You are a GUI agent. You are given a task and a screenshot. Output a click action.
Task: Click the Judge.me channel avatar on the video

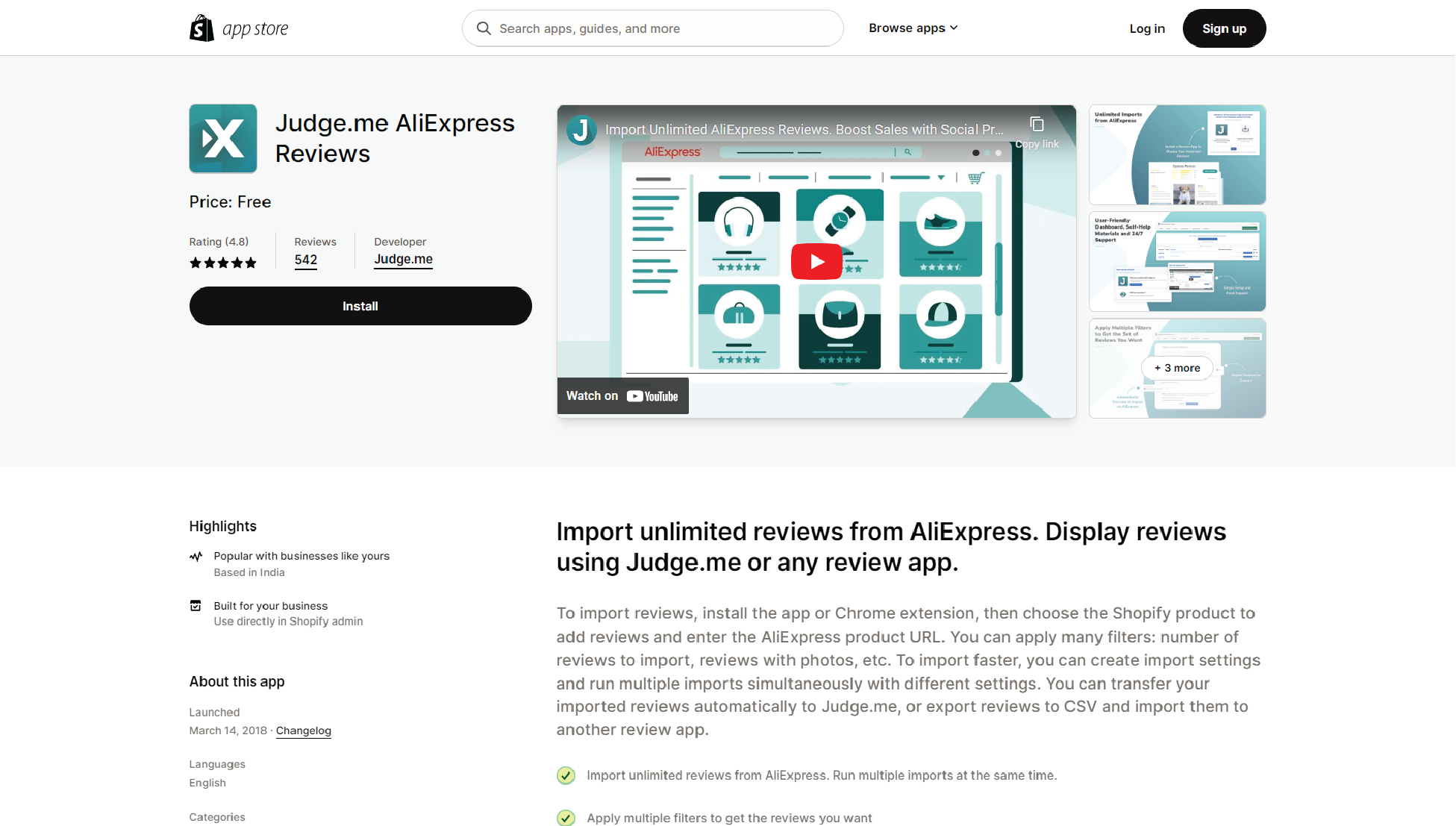[x=581, y=130]
